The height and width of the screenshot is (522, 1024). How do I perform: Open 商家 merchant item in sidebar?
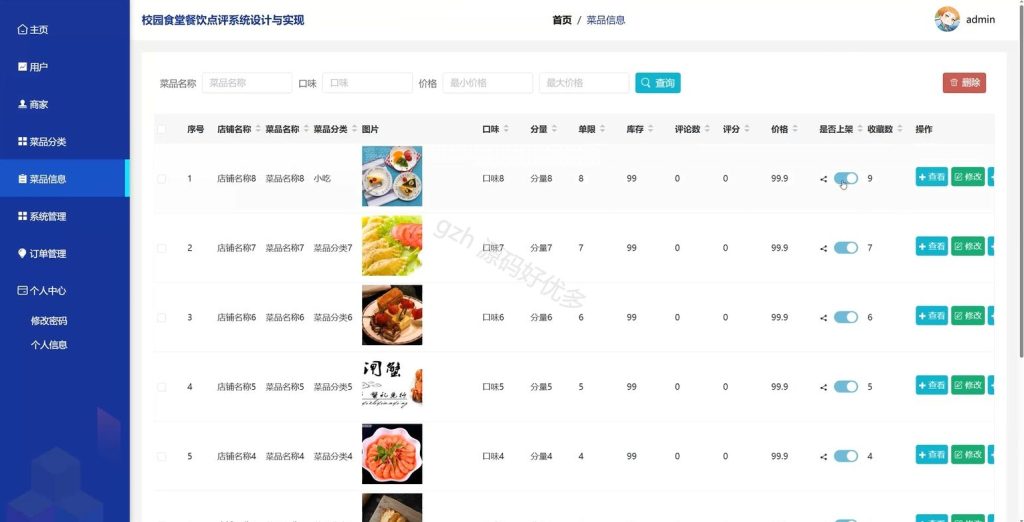(33, 105)
